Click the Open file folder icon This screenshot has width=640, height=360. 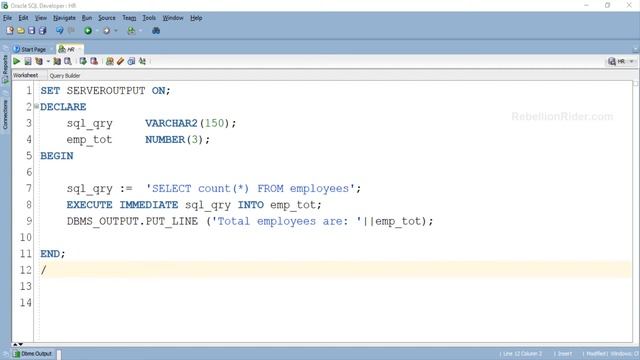[x=21, y=31]
